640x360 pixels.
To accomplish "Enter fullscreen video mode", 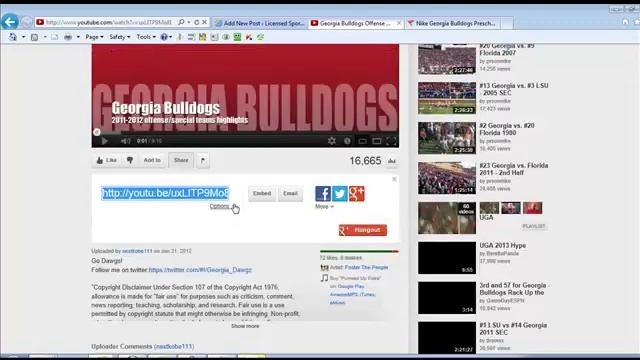I will pos(391,141).
